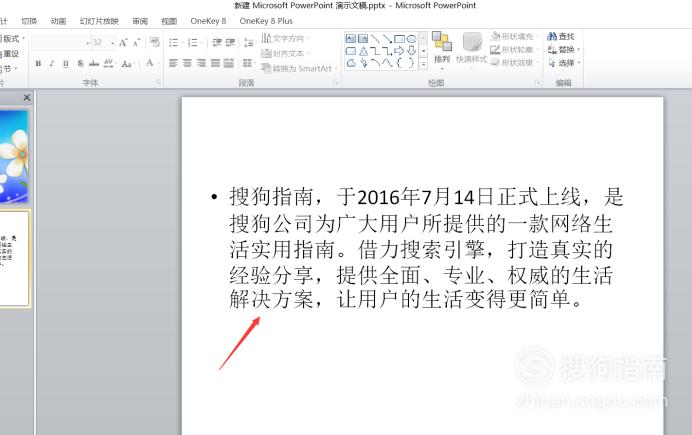This screenshot has width=692, height=435.
Task: Open the Character Spacing AV dropdown
Action: [109, 64]
